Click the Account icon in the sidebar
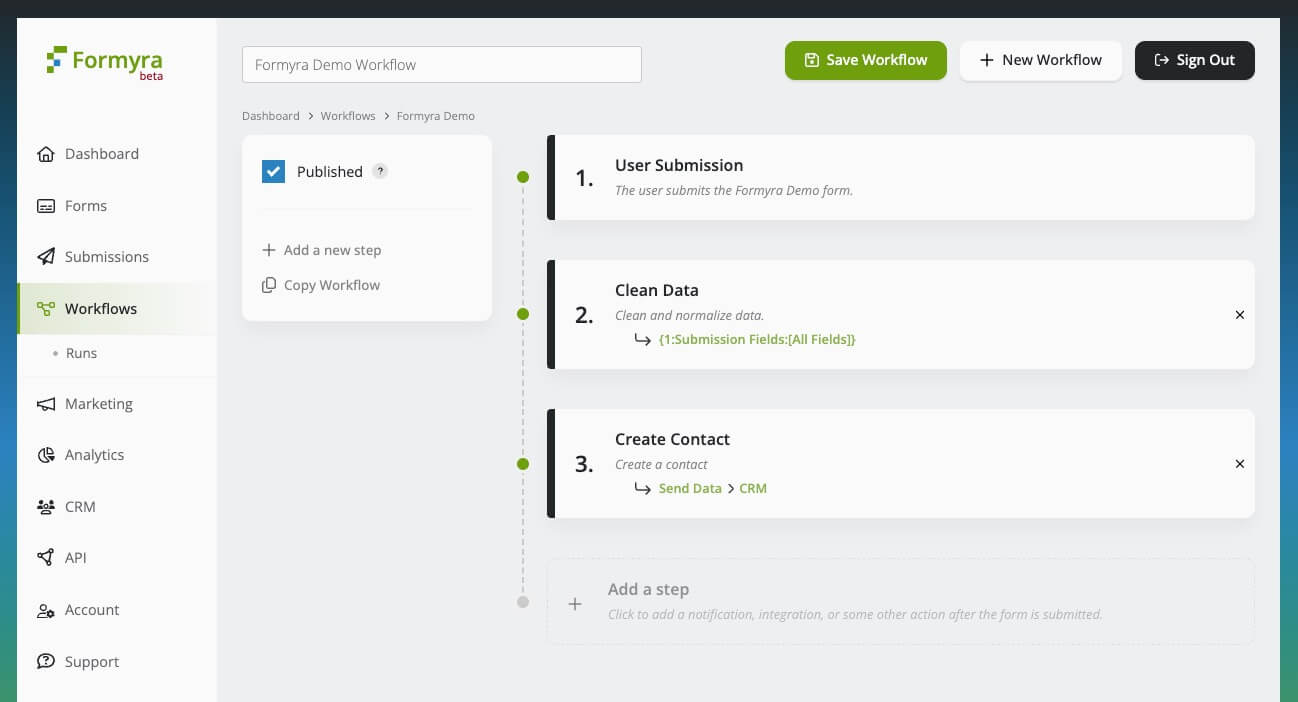Viewport: 1298px width, 702px height. [46, 610]
